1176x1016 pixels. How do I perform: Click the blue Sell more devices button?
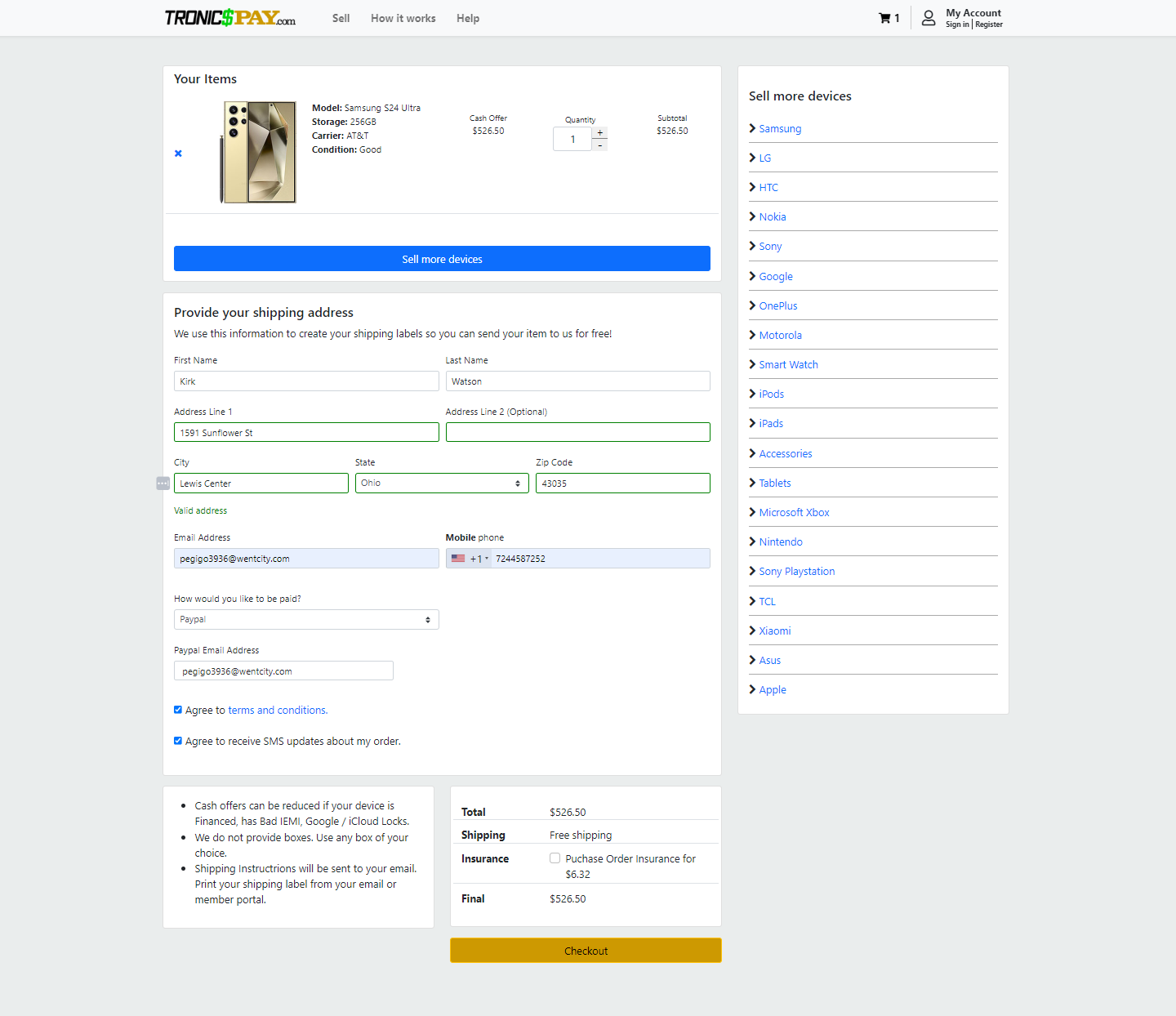442,259
